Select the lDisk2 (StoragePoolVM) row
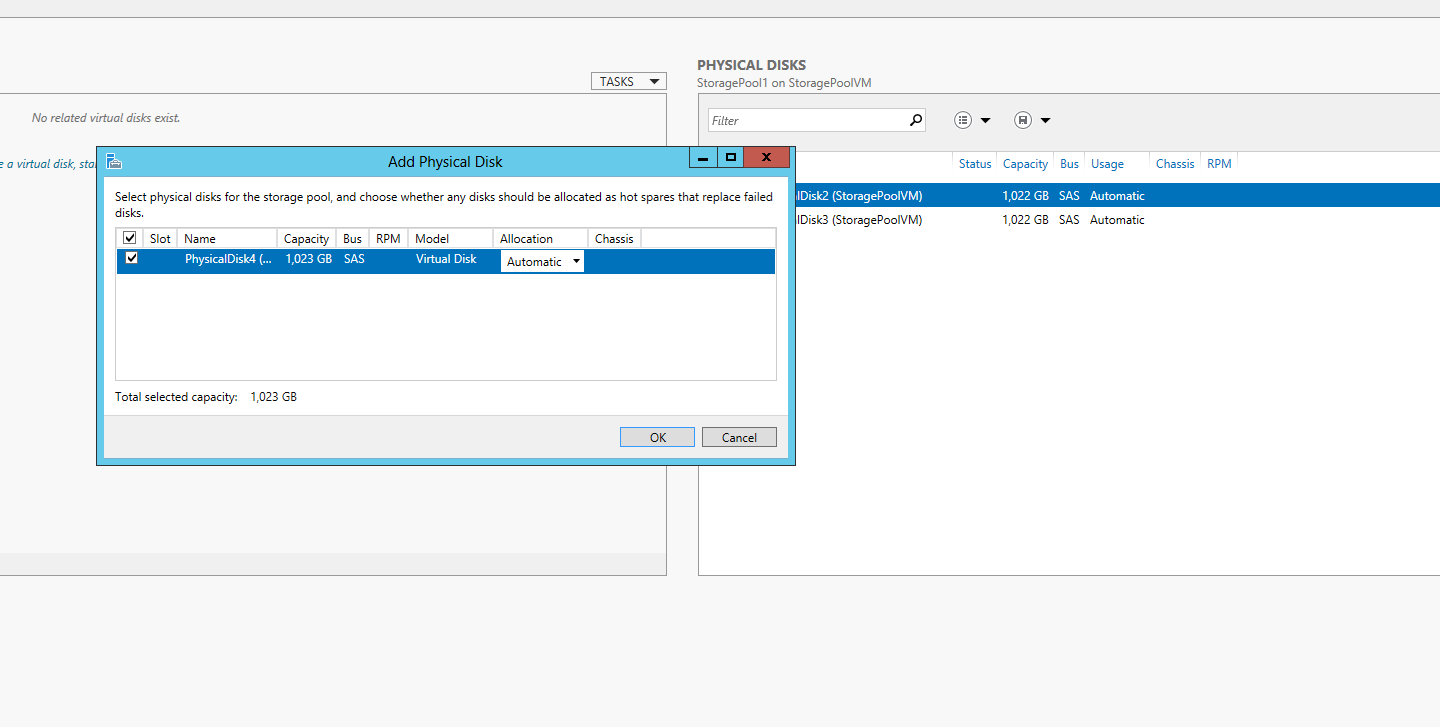 coord(1069,196)
